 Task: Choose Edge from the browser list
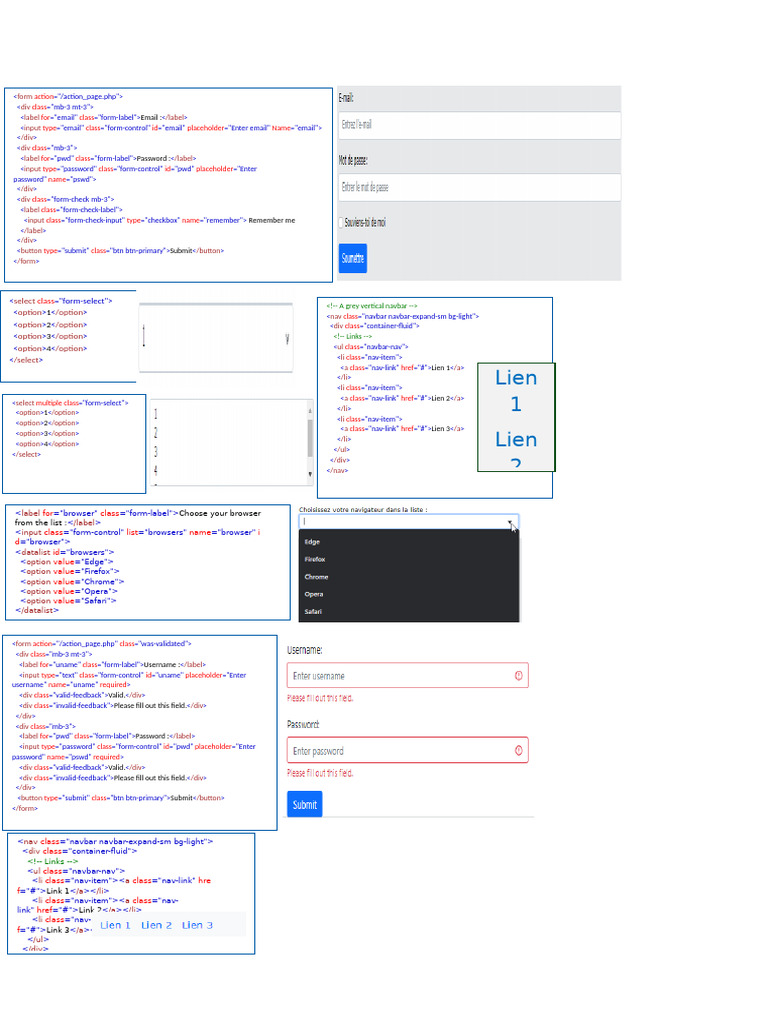312,542
